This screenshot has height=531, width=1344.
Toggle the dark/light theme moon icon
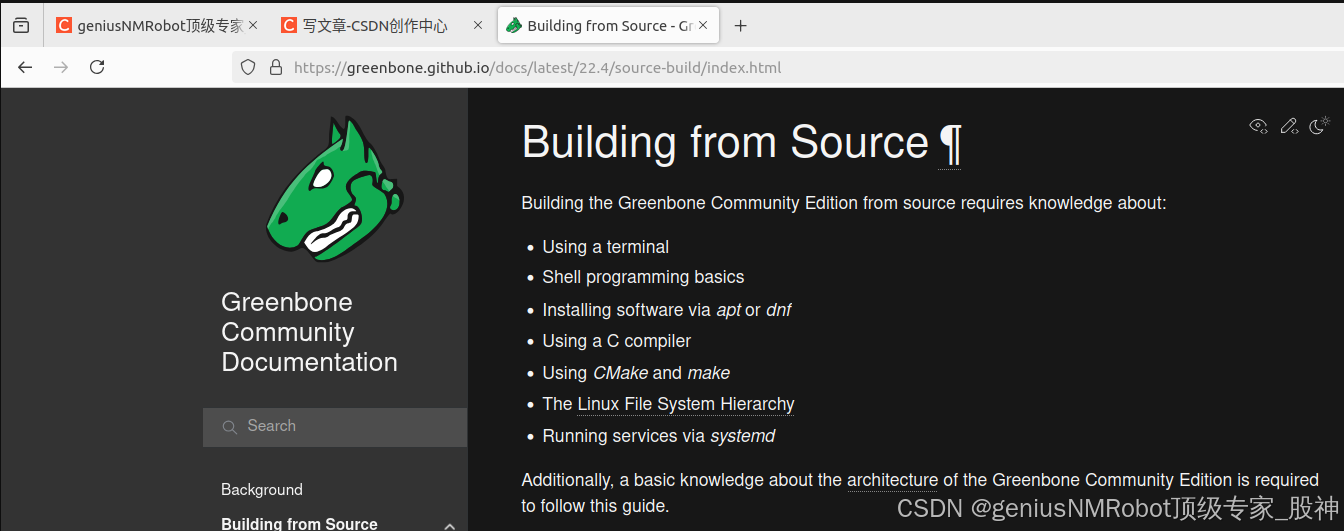(x=1320, y=125)
